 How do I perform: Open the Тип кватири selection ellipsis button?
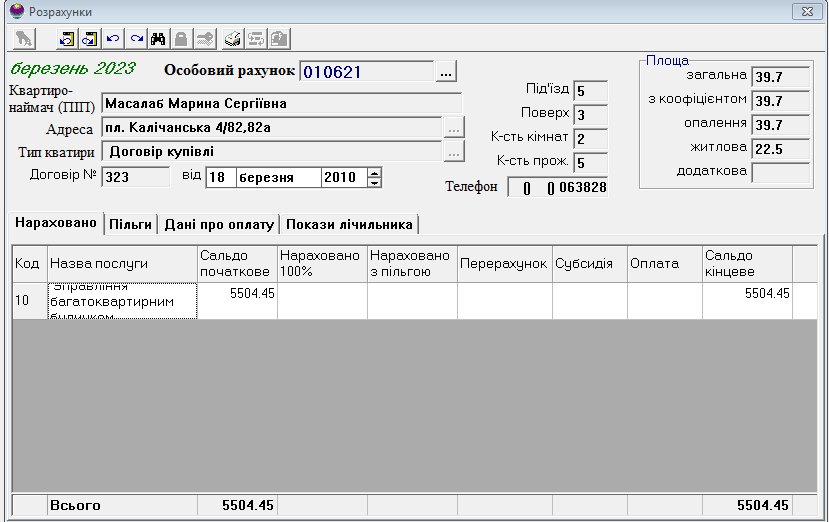(454, 153)
